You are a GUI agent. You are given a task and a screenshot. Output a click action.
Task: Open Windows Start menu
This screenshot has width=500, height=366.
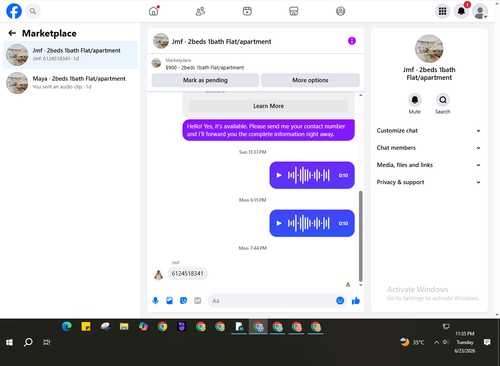9,342
